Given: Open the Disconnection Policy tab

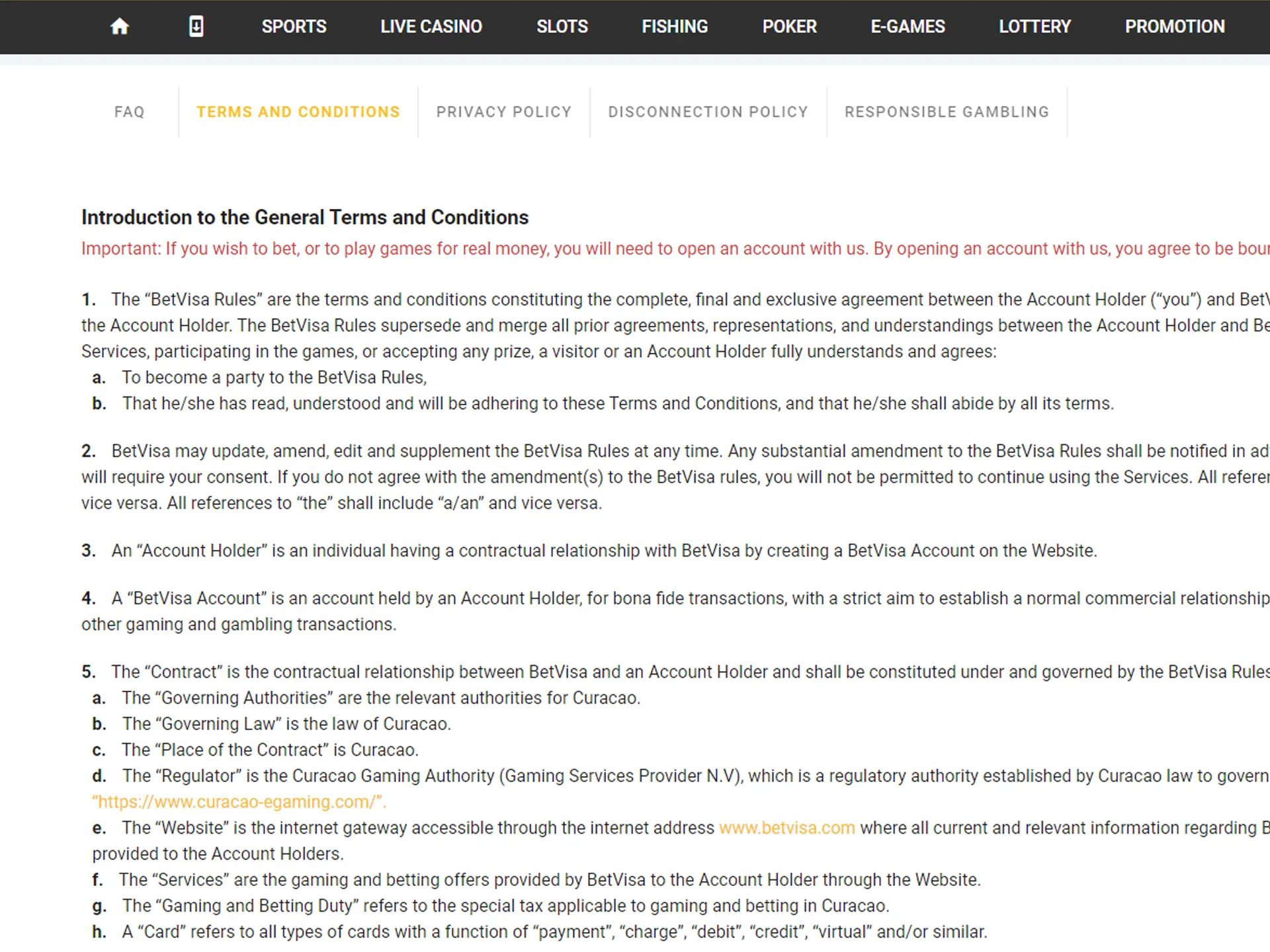Looking at the screenshot, I should point(708,112).
